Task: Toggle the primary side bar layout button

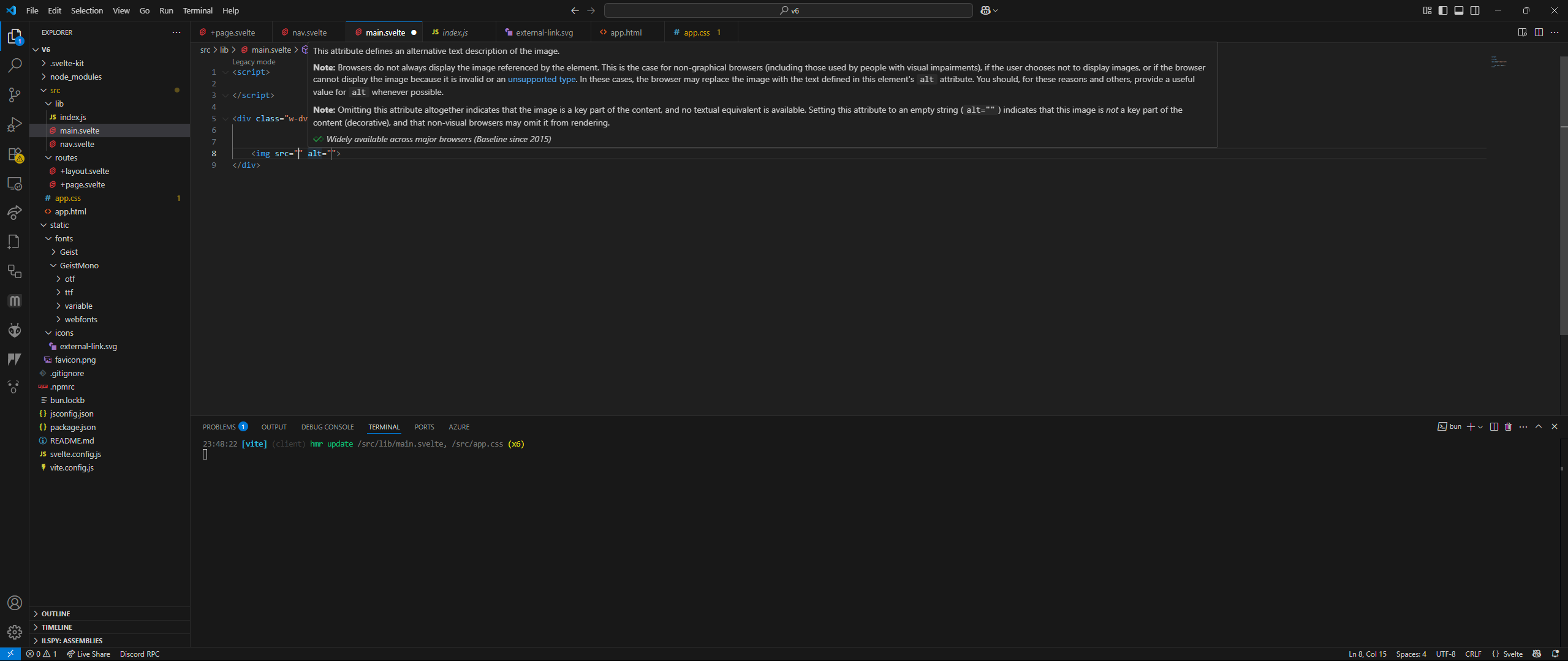Action: tap(1443, 10)
